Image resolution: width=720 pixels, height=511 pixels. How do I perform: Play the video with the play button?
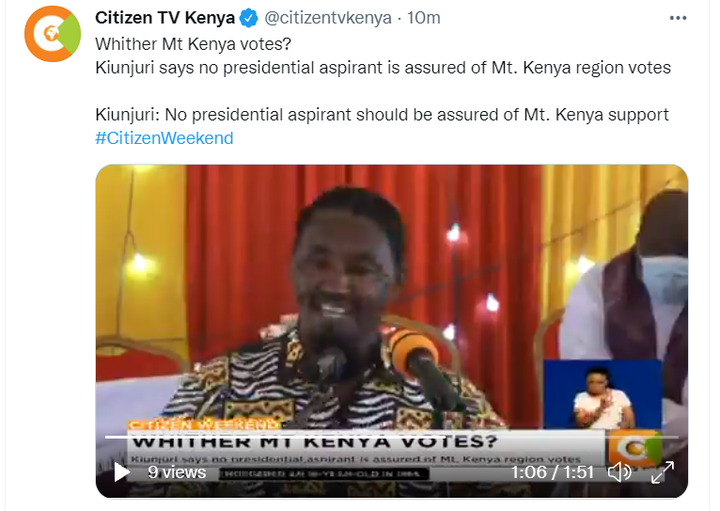click(x=122, y=472)
